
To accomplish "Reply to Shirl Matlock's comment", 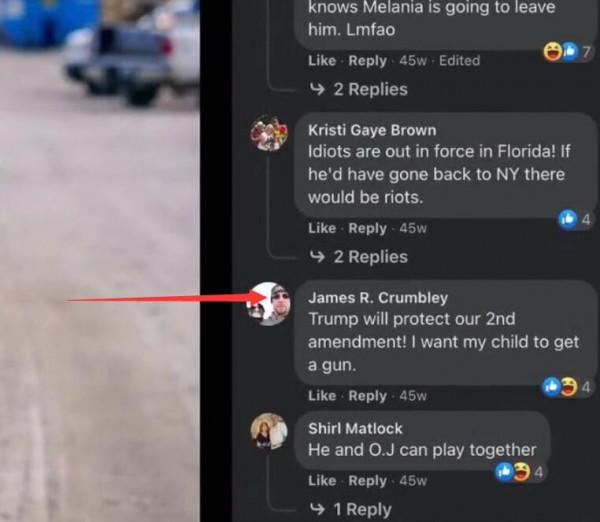I will 367,481.
